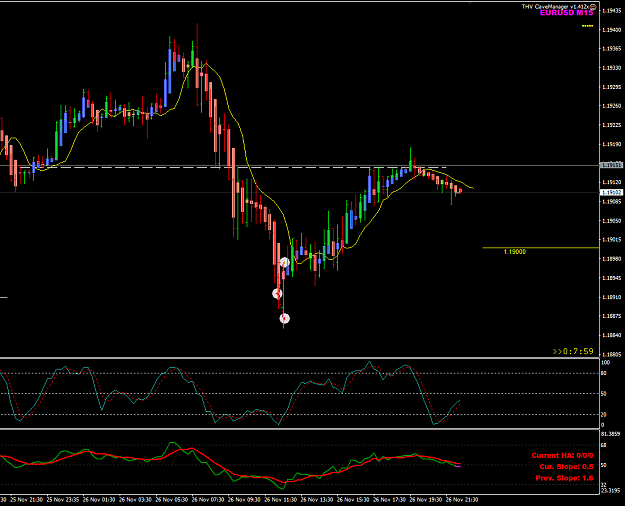
Task: Click the highlighted current price tag on the axis
Action: 611,193
